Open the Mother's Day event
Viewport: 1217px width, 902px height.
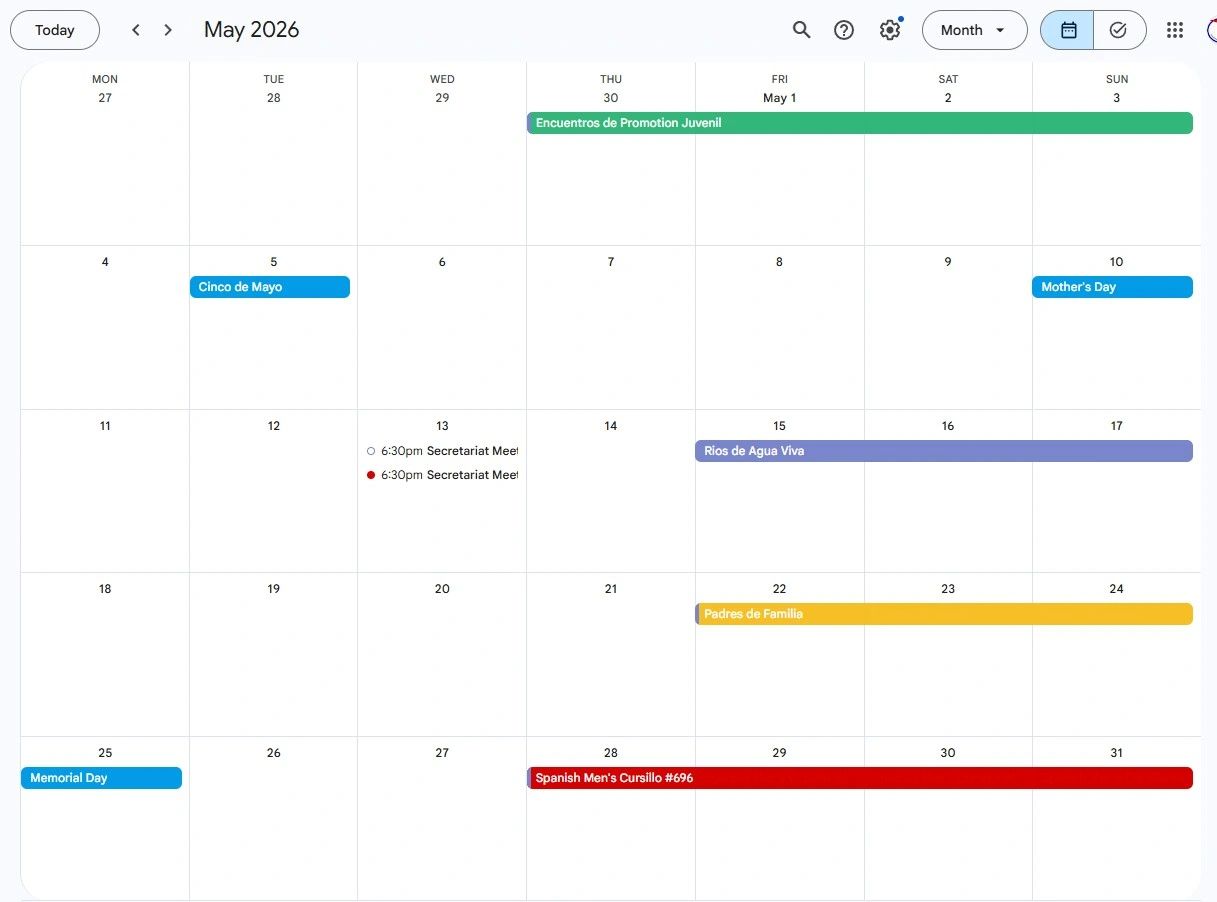click(x=1112, y=287)
